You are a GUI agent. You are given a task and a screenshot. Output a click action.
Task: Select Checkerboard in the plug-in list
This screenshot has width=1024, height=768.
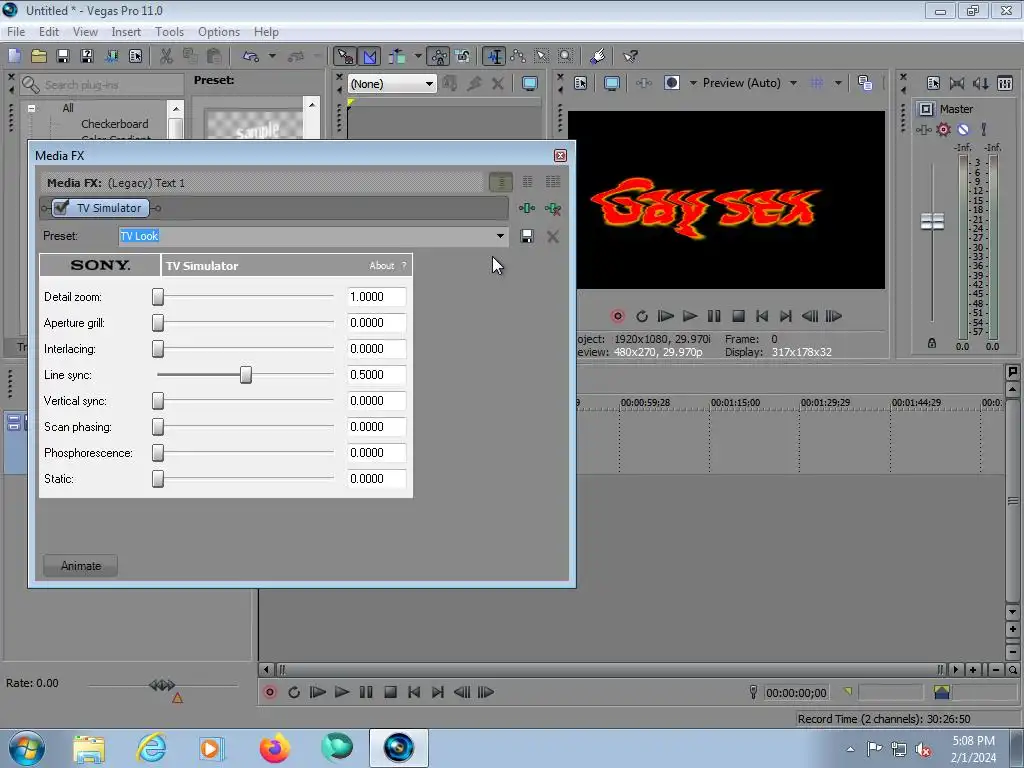pyautogui.click(x=115, y=123)
